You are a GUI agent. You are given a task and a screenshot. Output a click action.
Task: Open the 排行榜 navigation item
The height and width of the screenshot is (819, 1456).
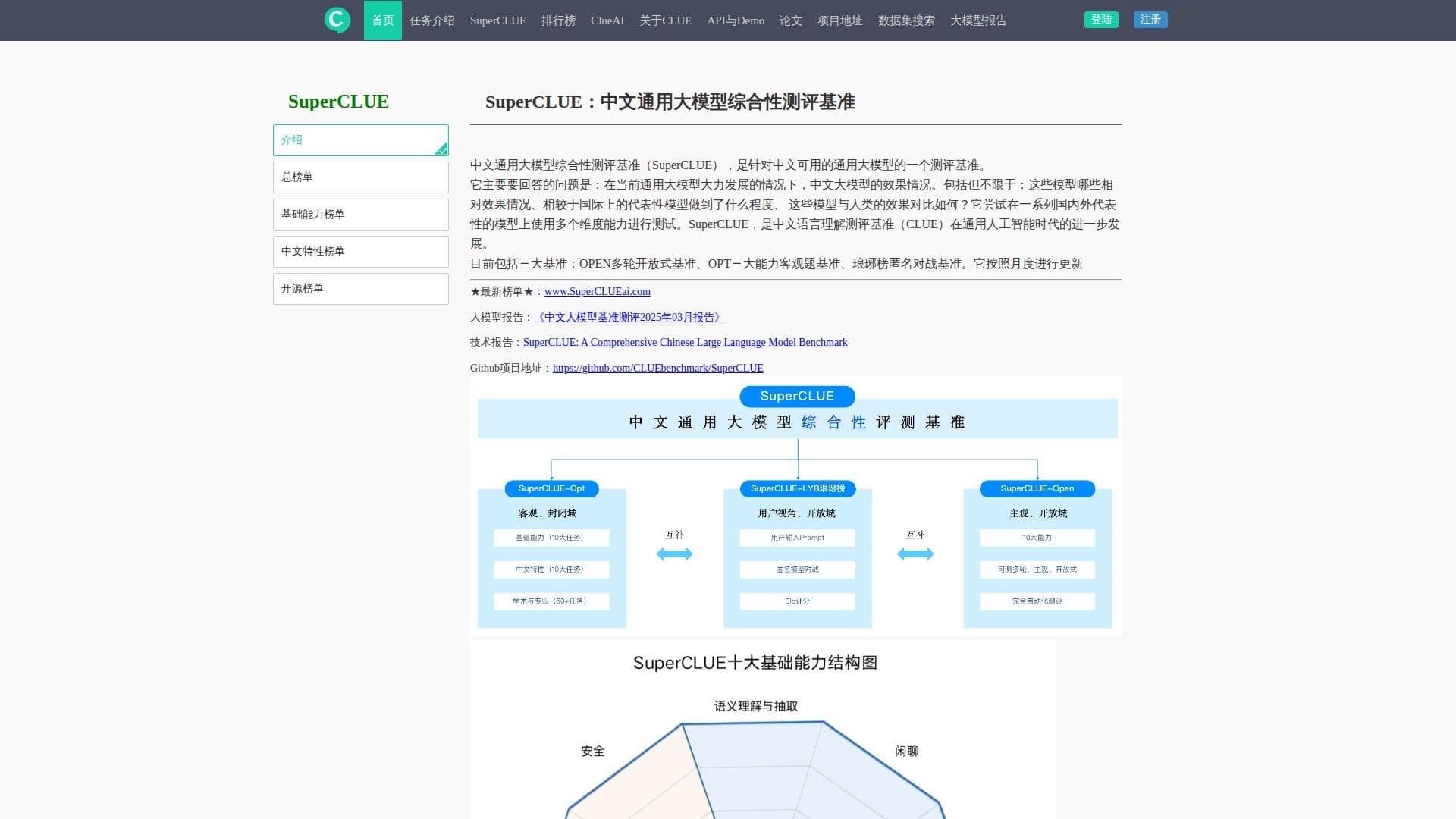(x=558, y=20)
